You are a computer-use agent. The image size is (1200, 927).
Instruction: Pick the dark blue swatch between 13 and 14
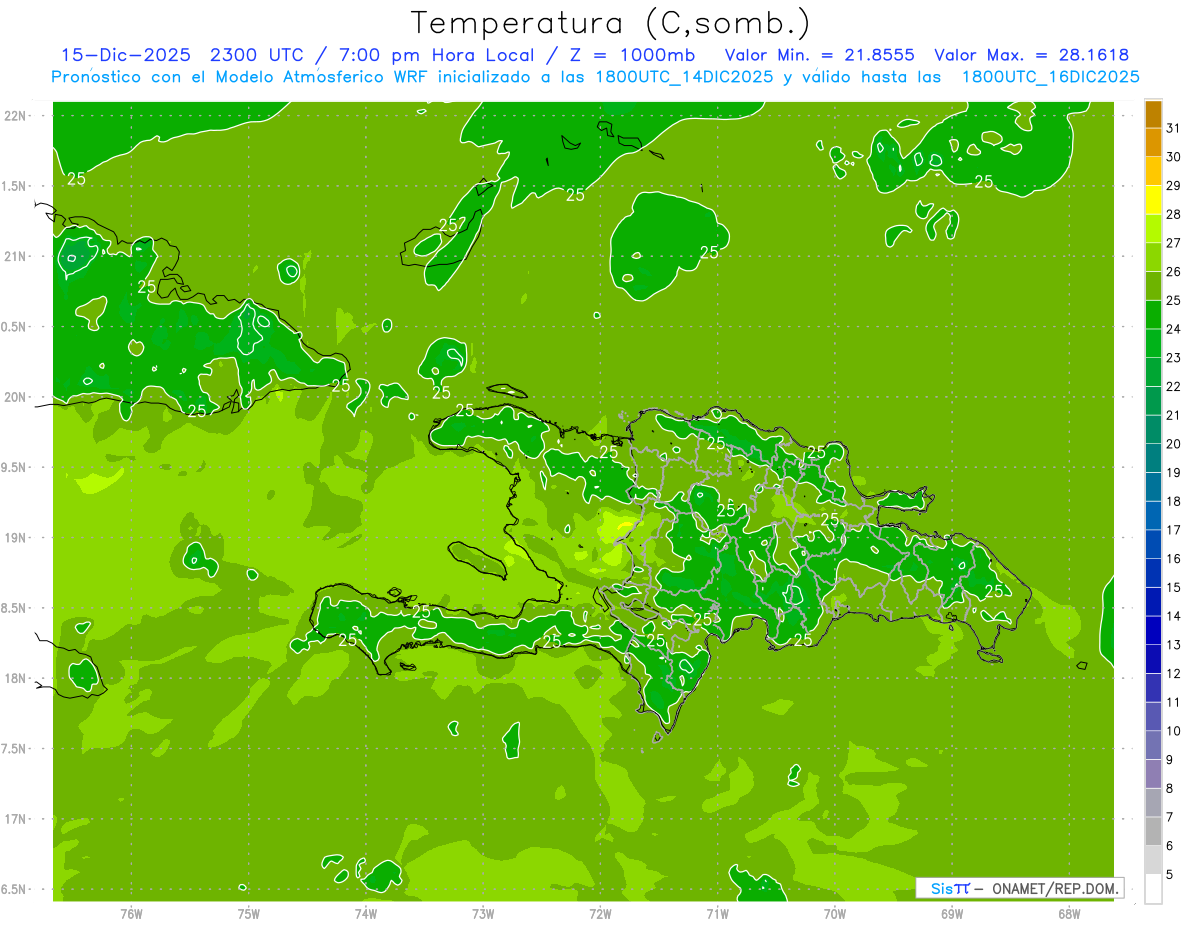1153,630
